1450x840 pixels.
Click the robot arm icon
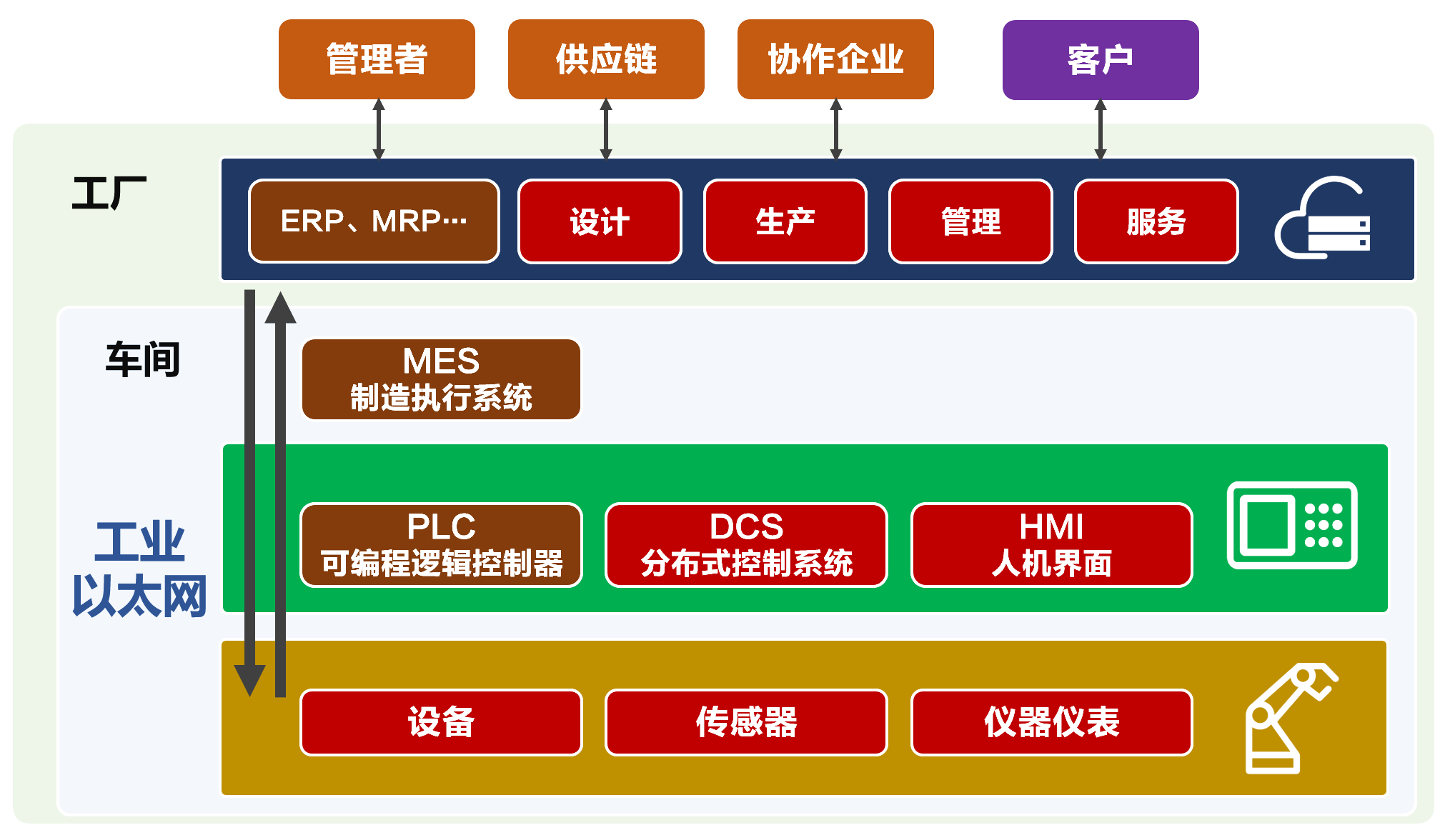click(1291, 718)
